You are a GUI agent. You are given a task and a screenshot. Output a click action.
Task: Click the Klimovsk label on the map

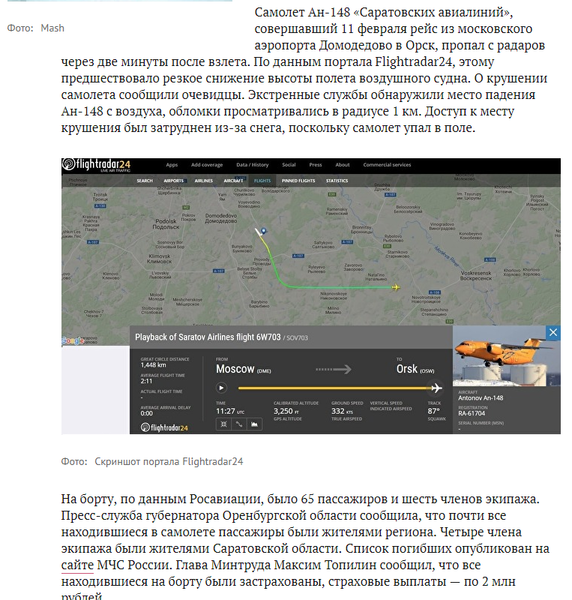click(160, 259)
